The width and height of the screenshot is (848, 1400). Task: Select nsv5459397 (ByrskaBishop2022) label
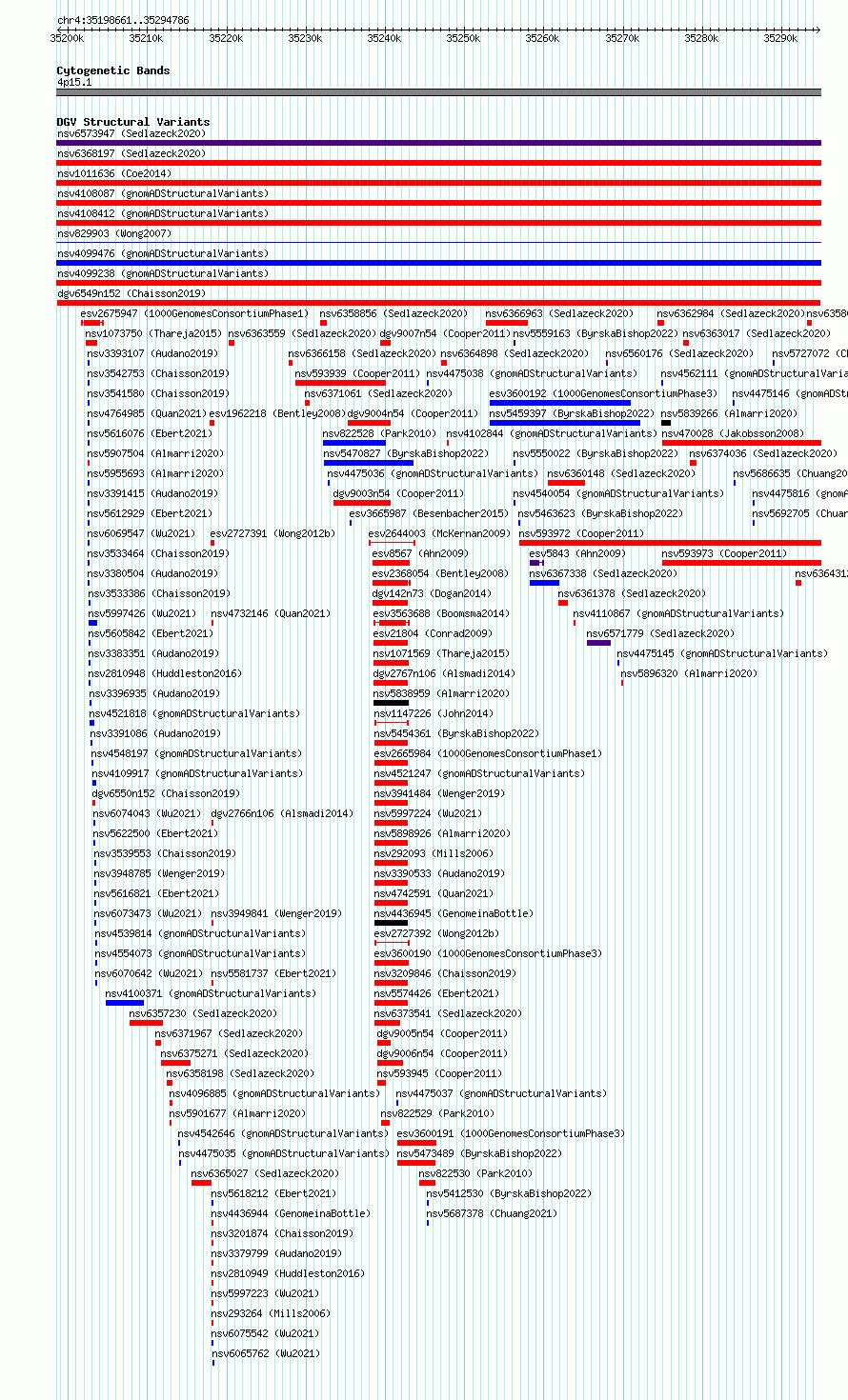574,413
